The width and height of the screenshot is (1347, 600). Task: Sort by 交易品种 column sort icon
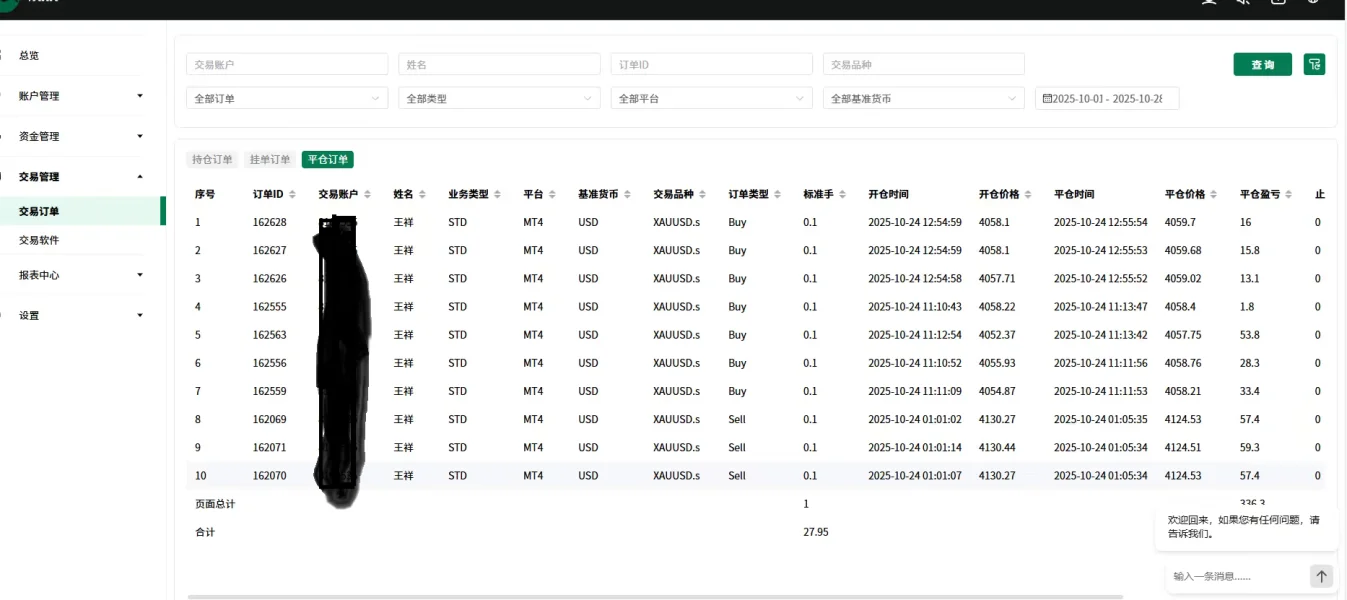pos(703,195)
